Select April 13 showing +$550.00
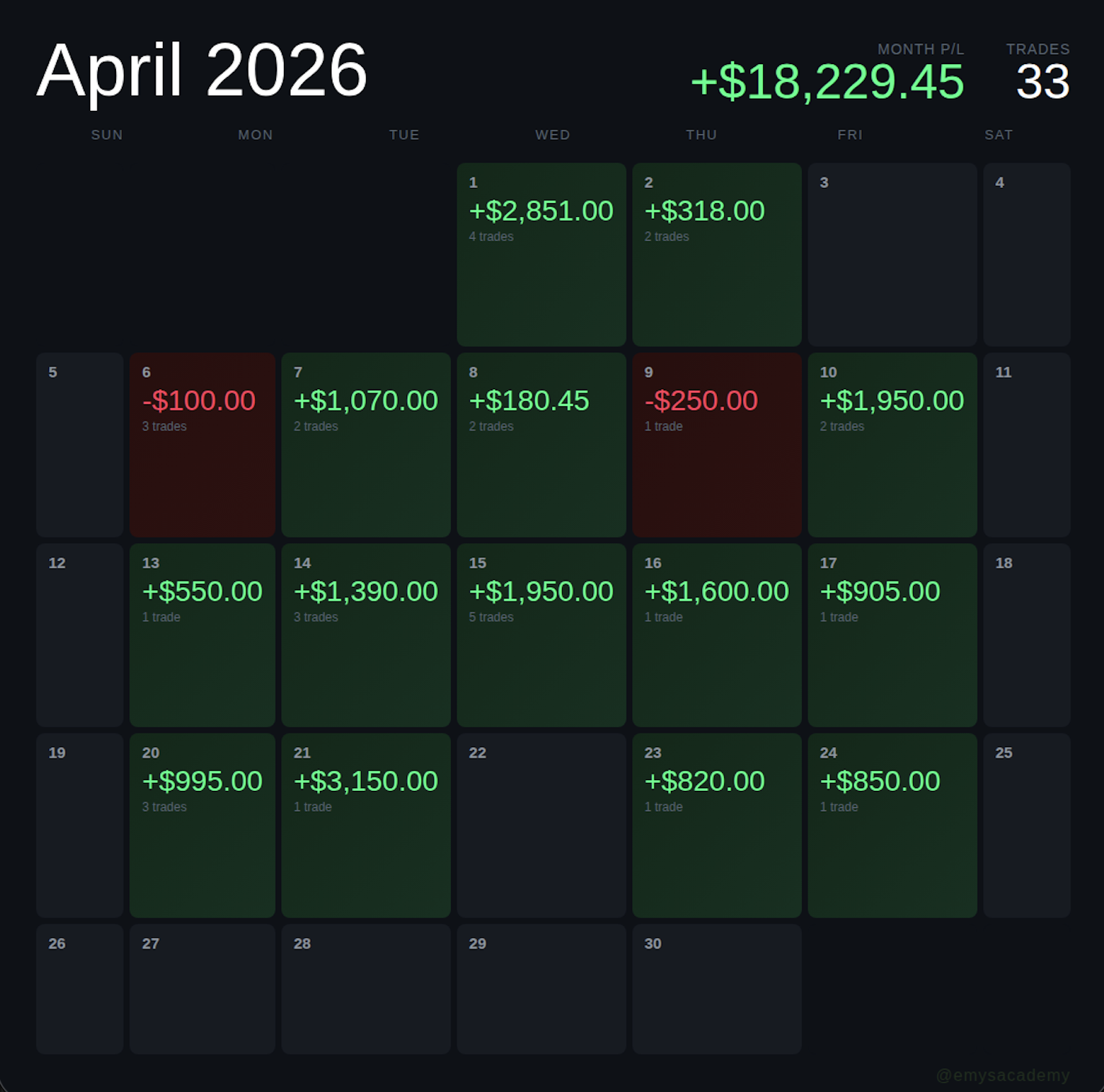 point(202,635)
